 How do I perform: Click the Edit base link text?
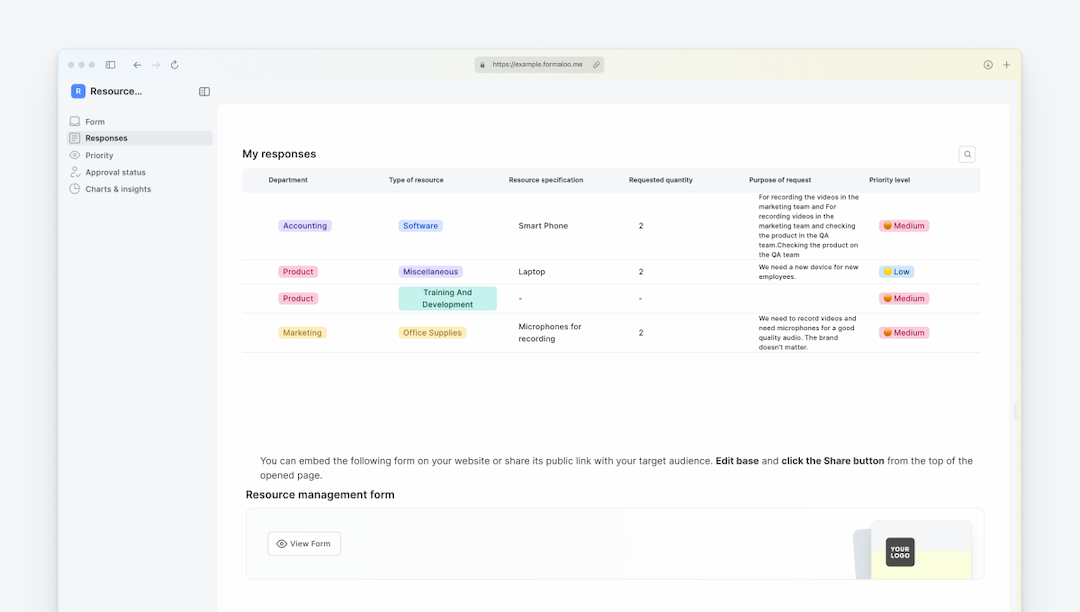(x=737, y=461)
